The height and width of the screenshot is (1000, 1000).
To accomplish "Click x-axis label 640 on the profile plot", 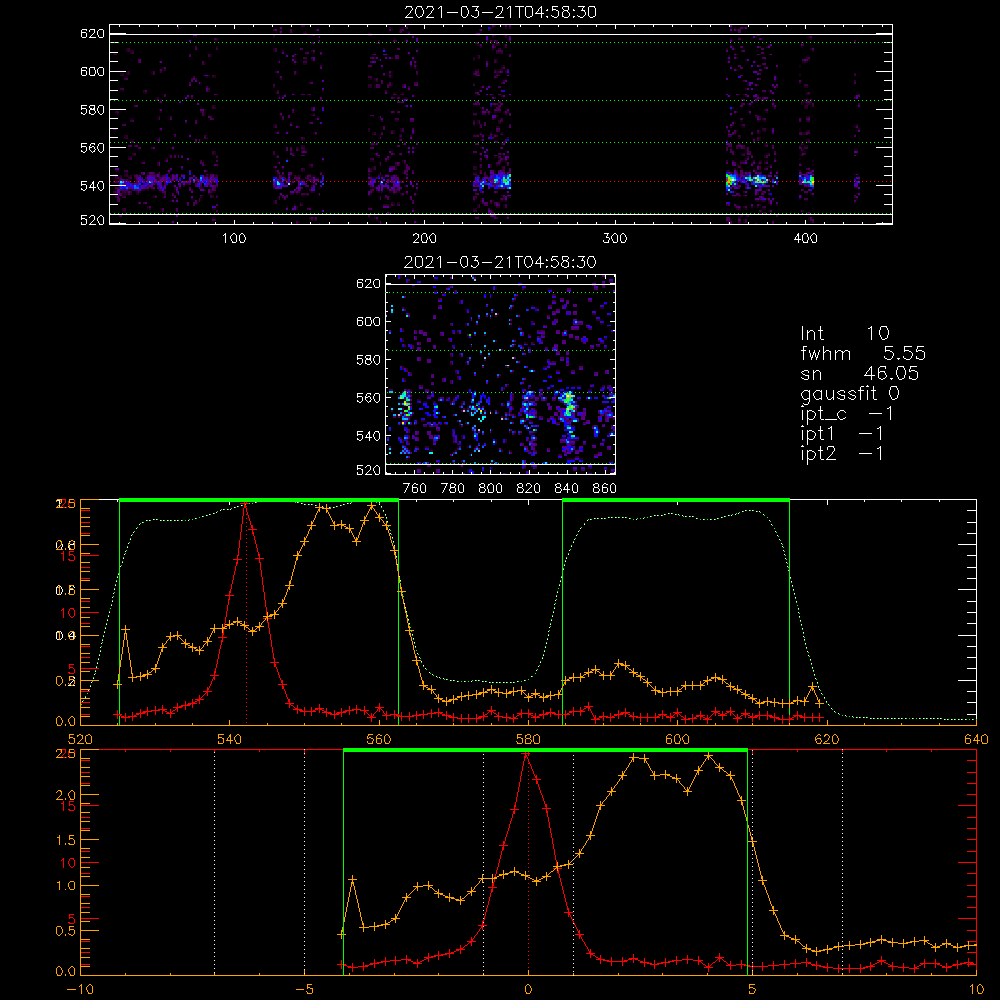I will point(976,739).
